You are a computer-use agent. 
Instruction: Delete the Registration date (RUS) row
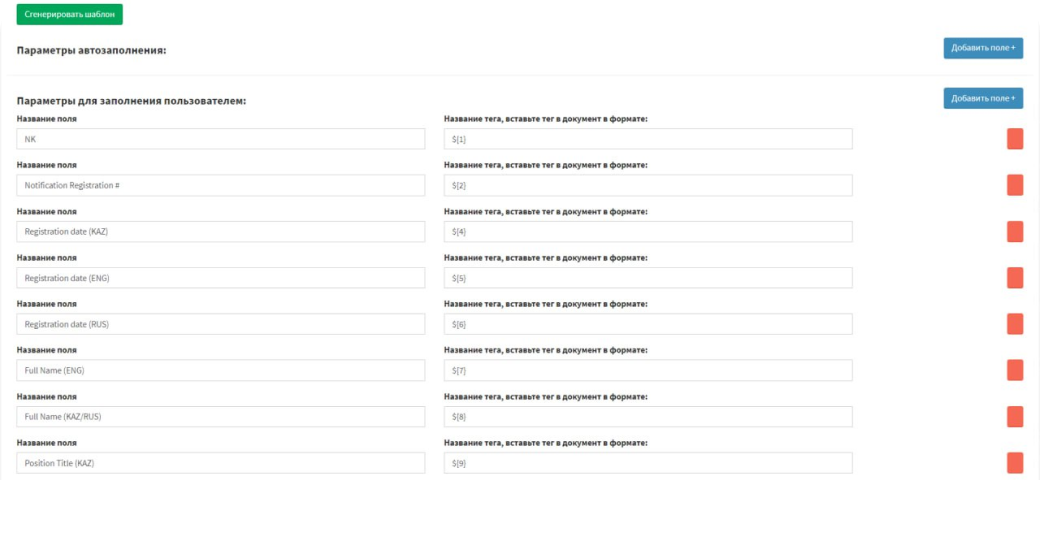tap(1014, 324)
